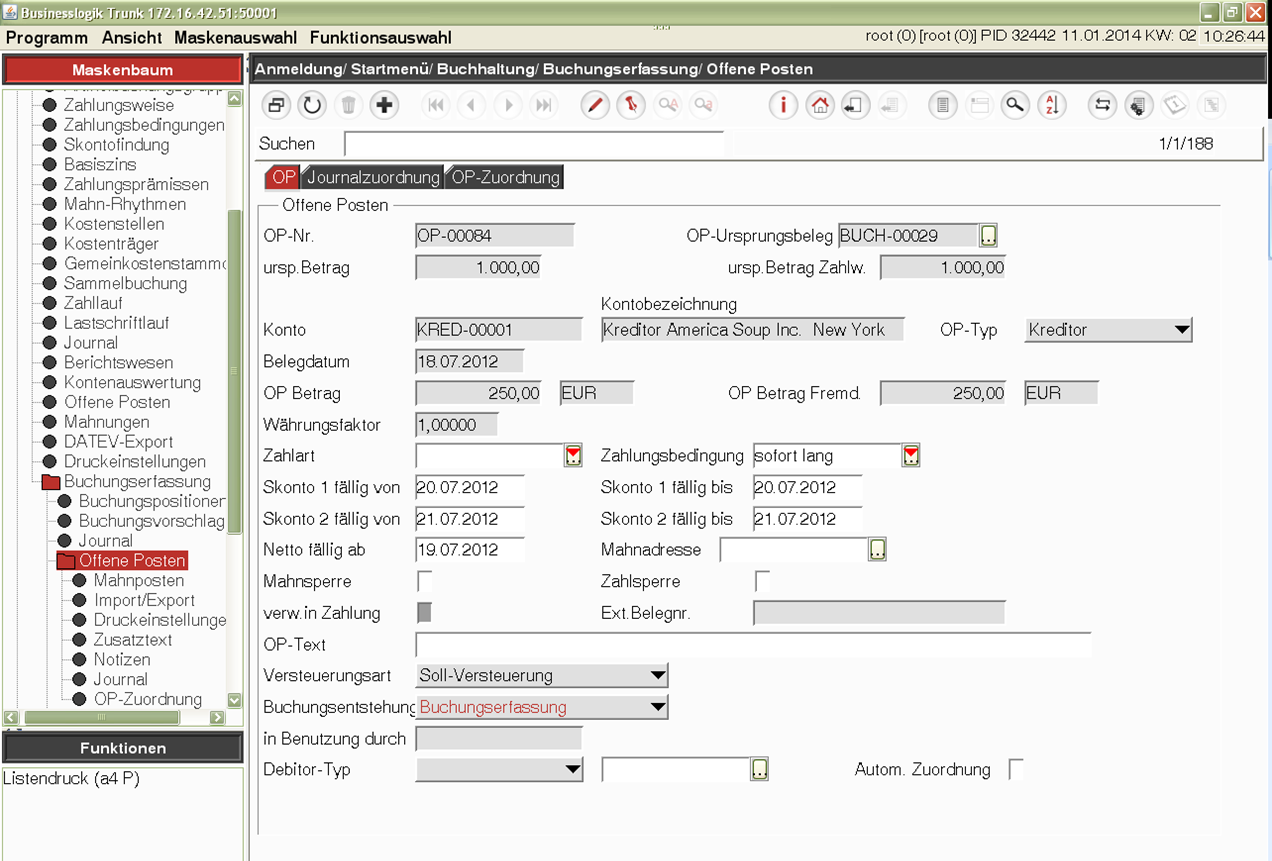The image size is (1272, 861).
Task: Click the red info 'i' icon
Action: tap(783, 105)
